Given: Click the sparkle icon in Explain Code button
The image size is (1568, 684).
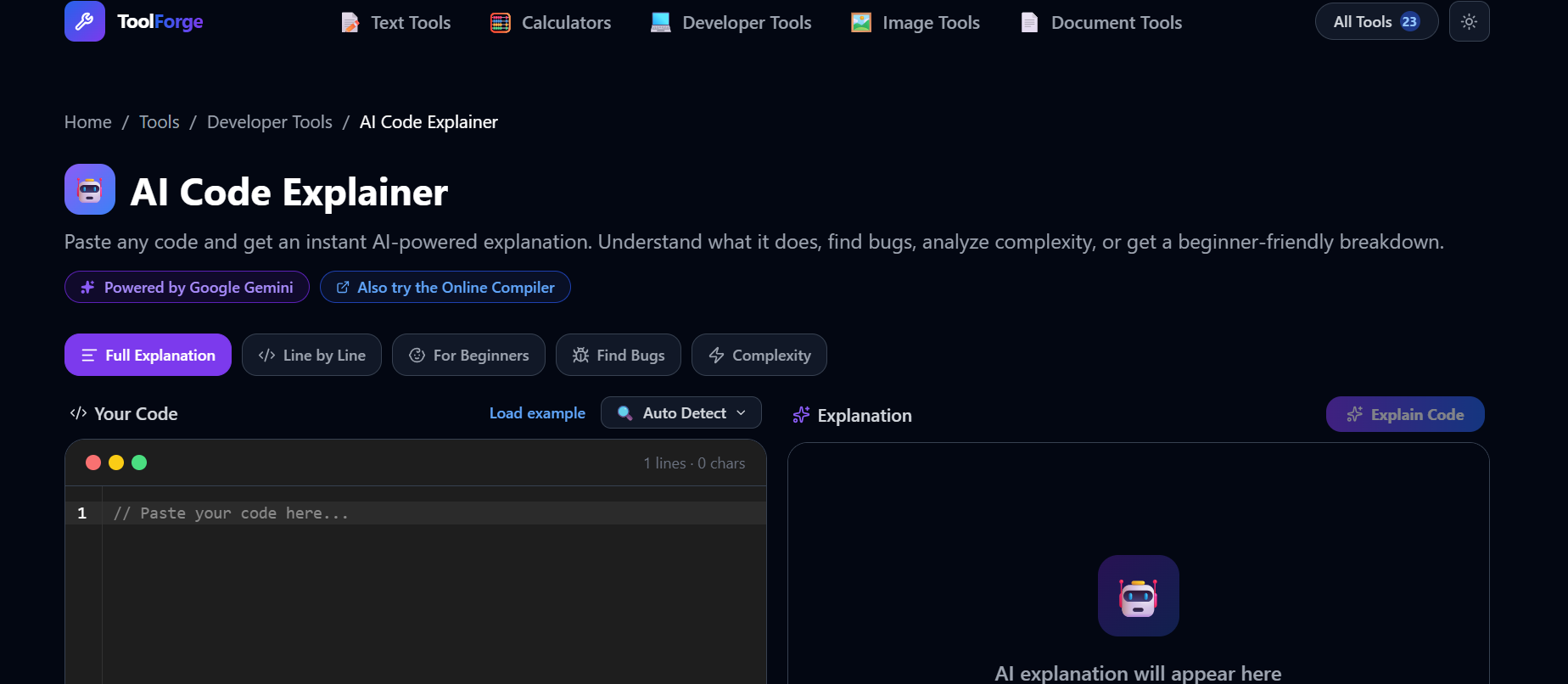Looking at the screenshot, I should click(x=1354, y=414).
